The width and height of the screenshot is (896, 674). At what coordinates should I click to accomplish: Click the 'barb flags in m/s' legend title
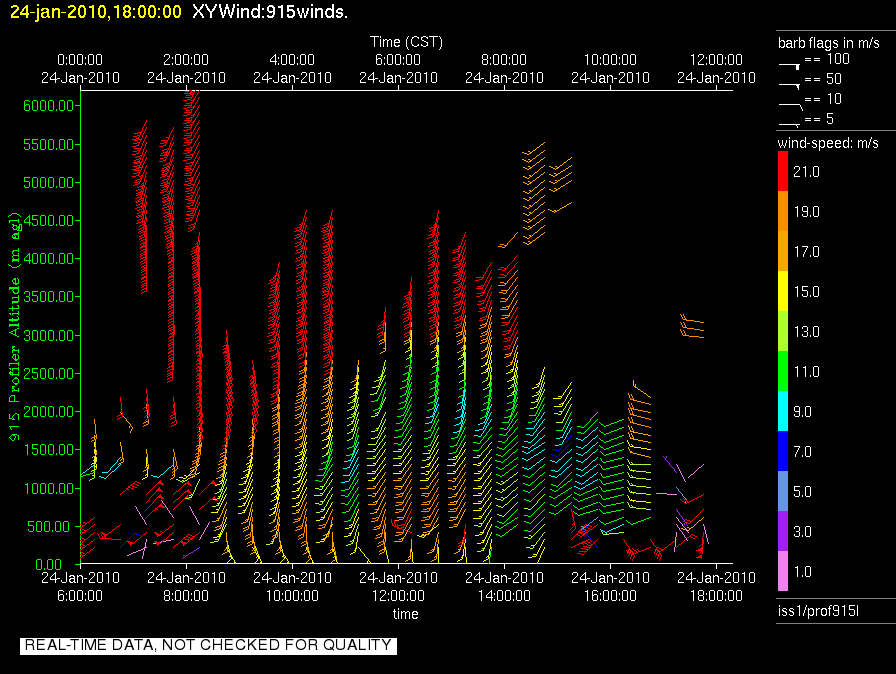(x=829, y=43)
